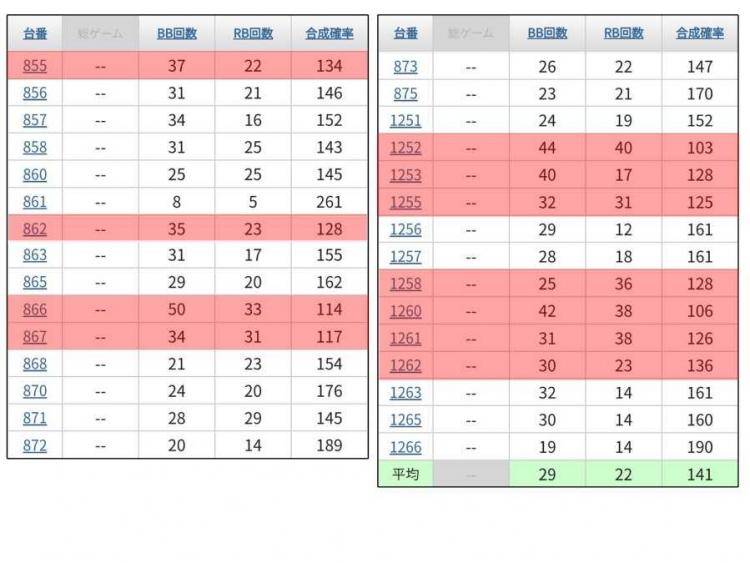The image size is (750, 563).
Task: Click the 平均 average row label
Action: pyautogui.click(x=406, y=474)
